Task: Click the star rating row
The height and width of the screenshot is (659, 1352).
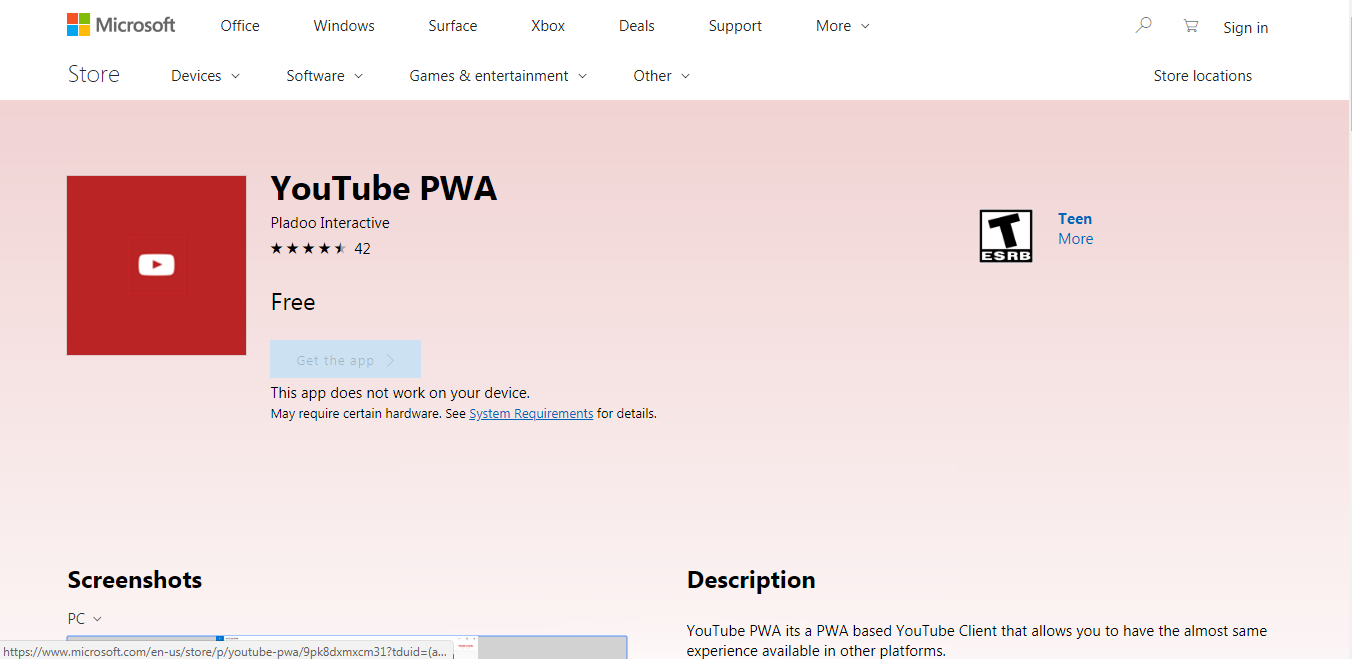Action: (x=308, y=248)
